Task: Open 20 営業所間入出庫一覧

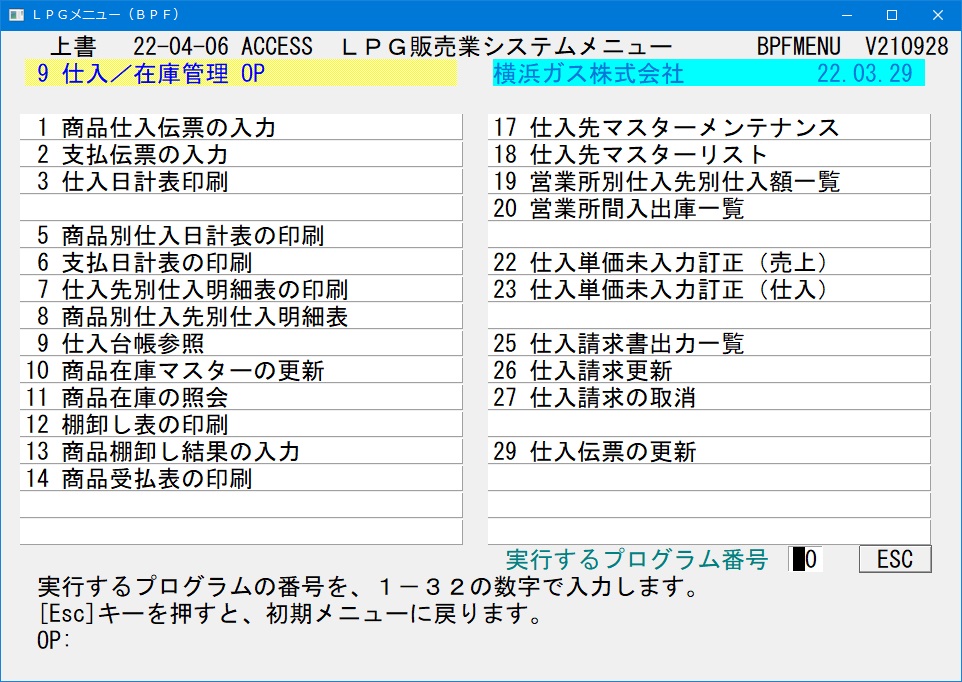Action: pos(709,208)
